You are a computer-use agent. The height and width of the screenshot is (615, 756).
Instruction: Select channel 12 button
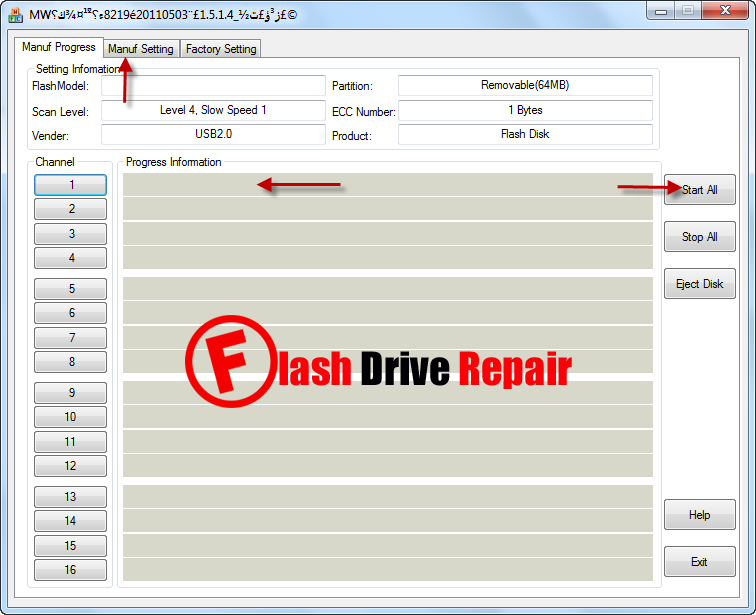(70, 466)
